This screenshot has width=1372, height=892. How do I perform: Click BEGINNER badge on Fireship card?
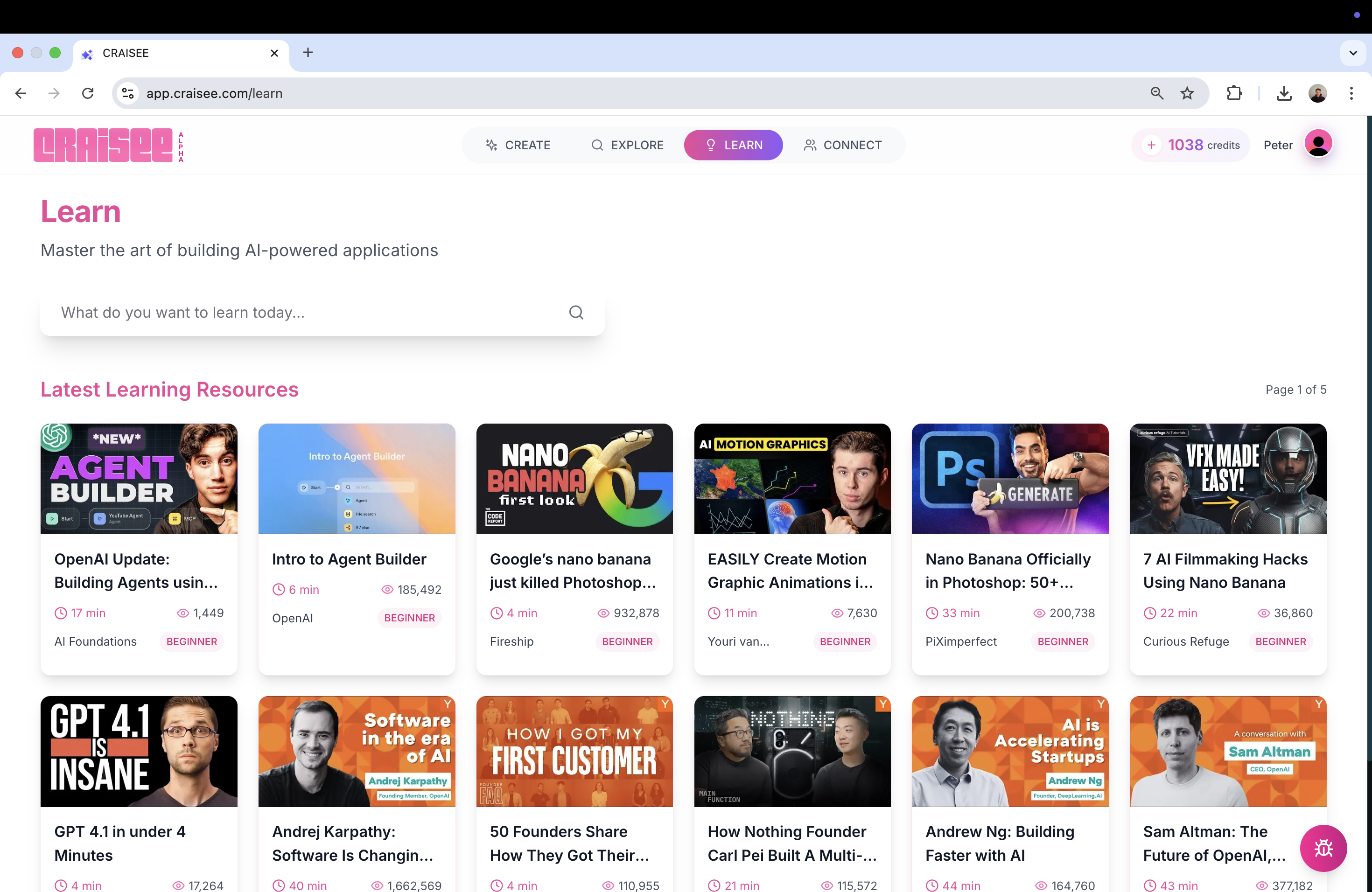[627, 641]
